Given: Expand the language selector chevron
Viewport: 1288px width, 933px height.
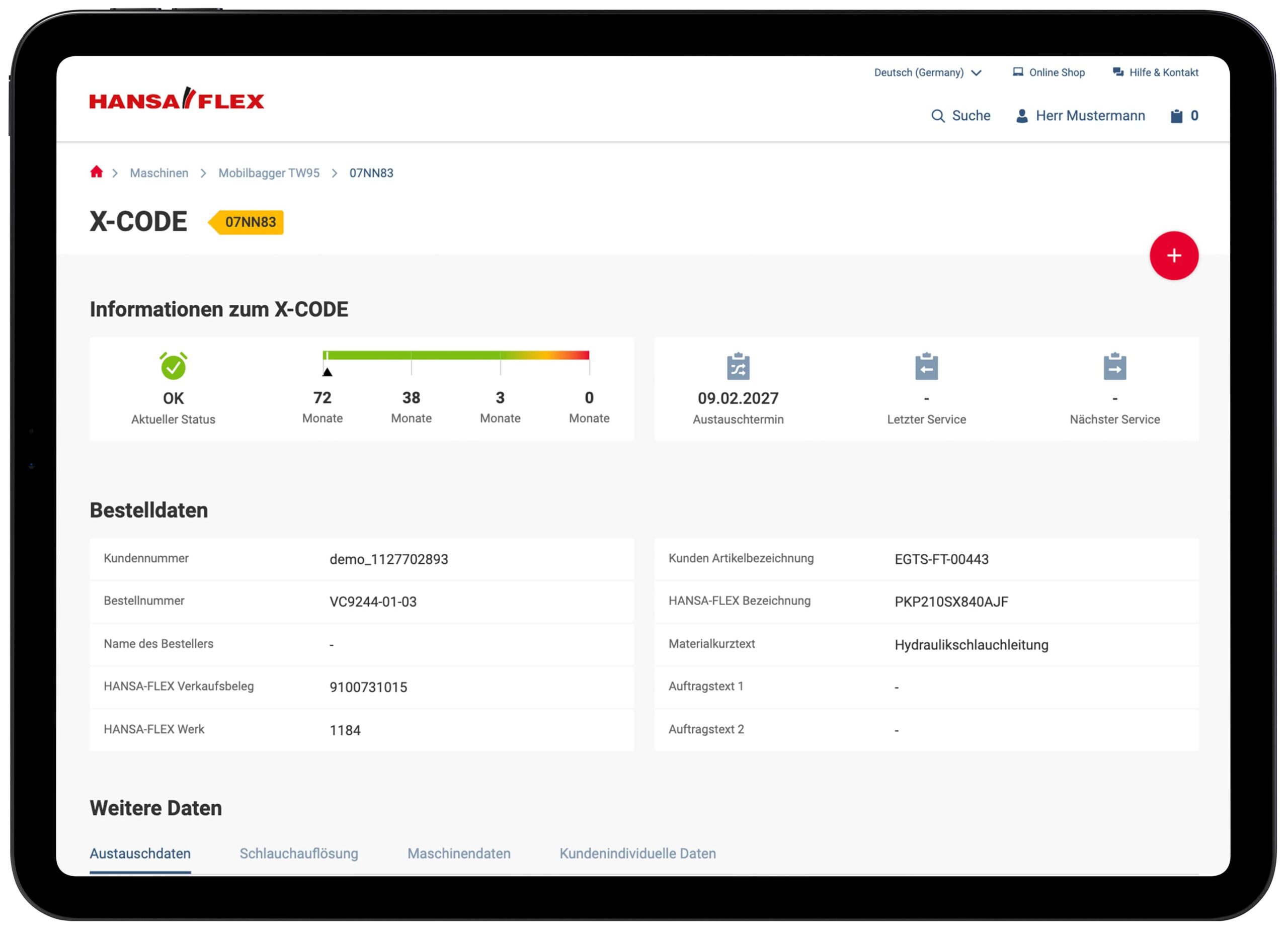Looking at the screenshot, I should [x=976, y=73].
